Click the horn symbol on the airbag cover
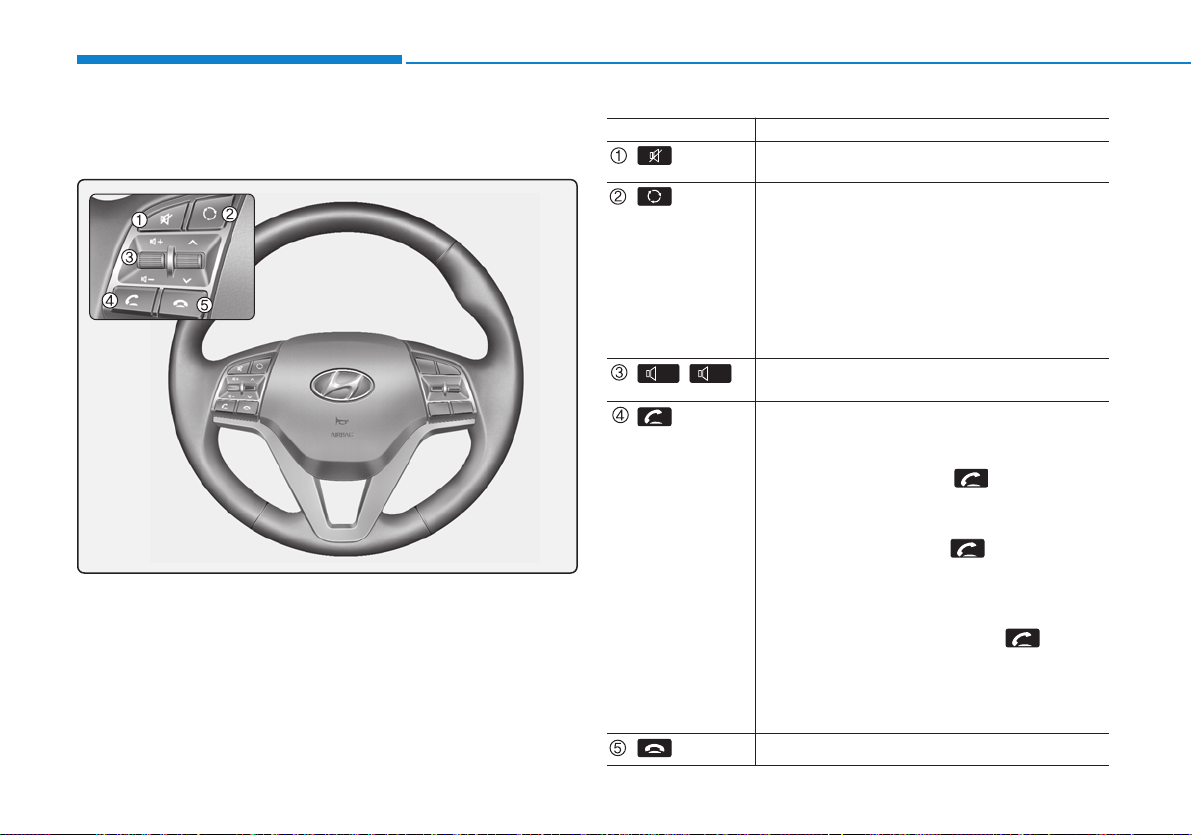The height and width of the screenshot is (835, 1192). point(342,421)
